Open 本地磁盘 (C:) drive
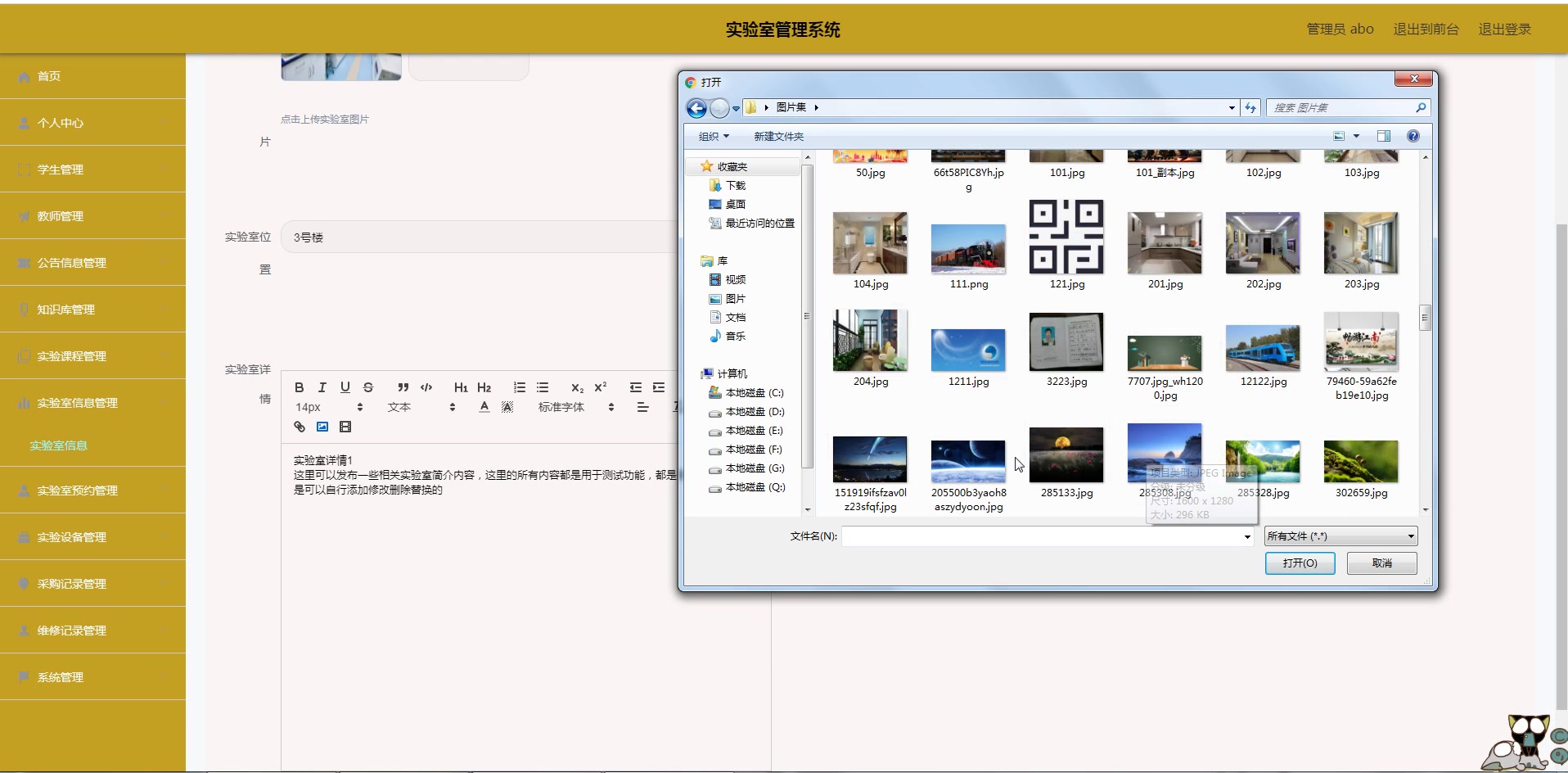The width and height of the screenshot is (1568, 773). (746, 393)
